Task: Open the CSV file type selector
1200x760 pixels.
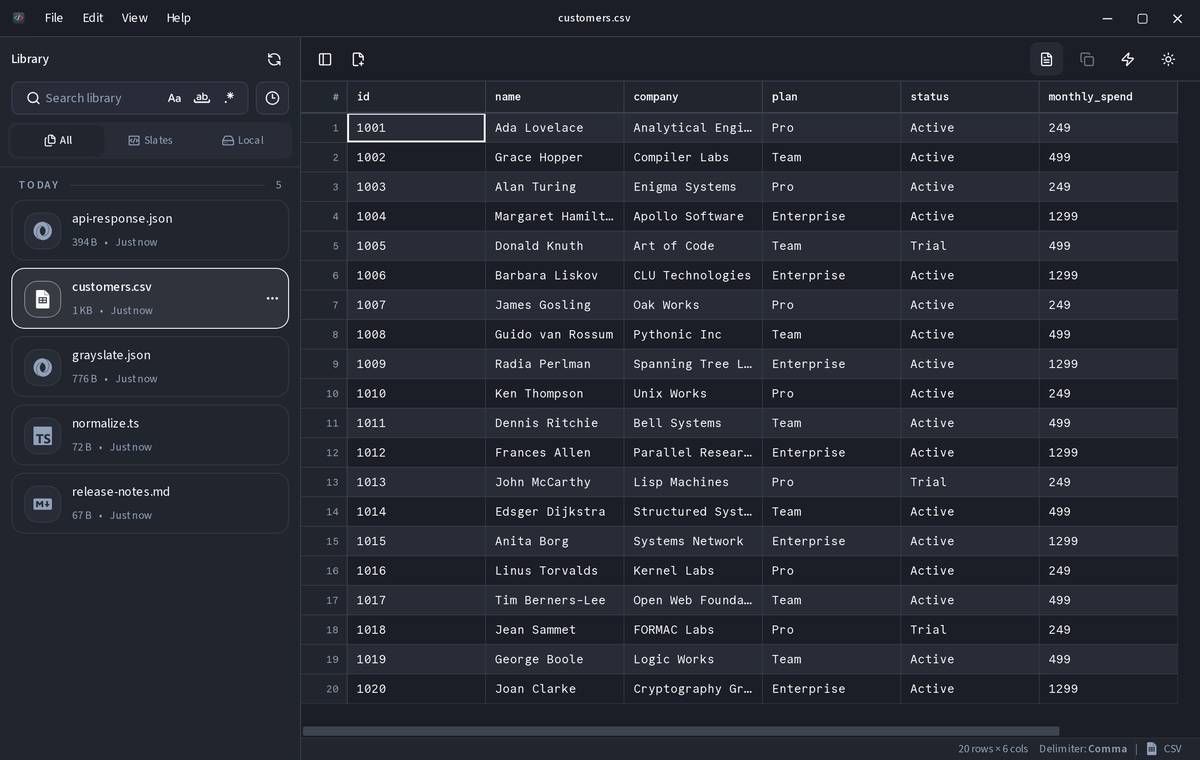Action: [x=1164, y=748]
